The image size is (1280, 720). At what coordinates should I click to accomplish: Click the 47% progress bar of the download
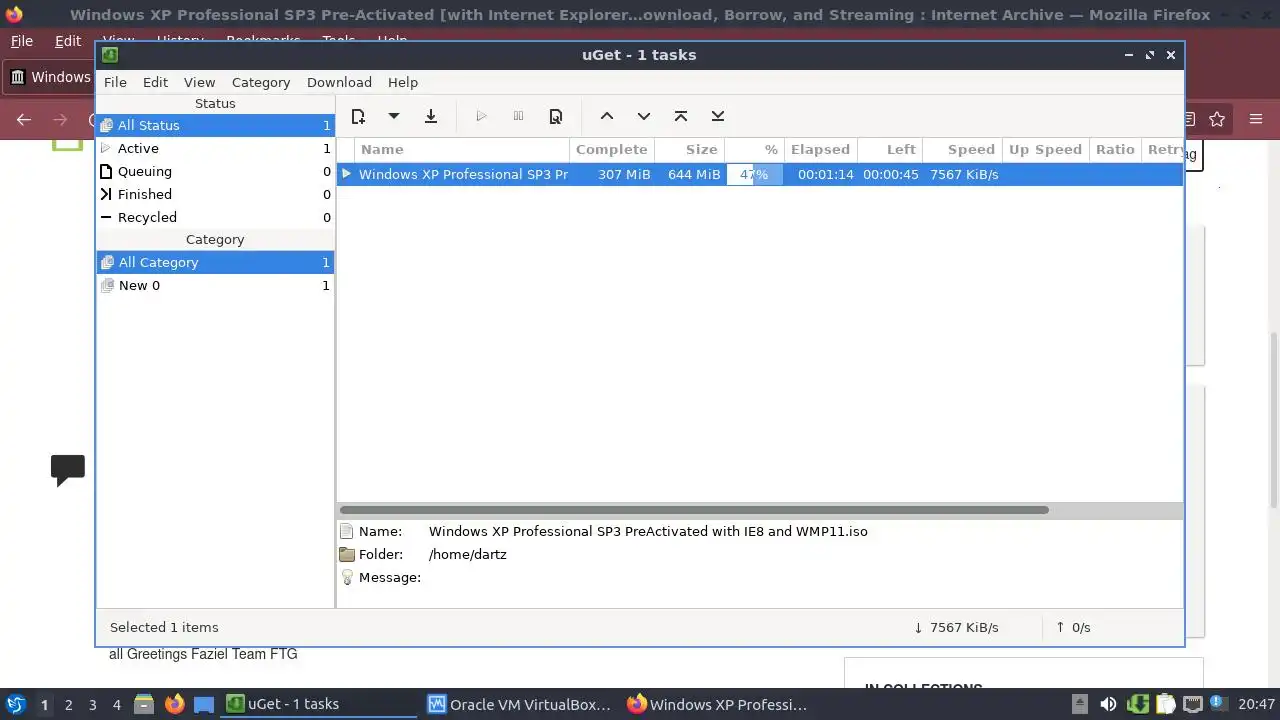(755, 174)
